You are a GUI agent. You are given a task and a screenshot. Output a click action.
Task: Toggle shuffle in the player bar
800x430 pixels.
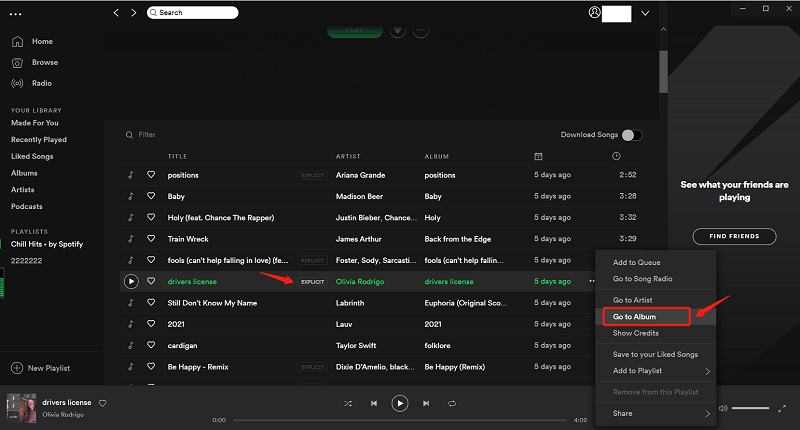click(x=348, y=403)
